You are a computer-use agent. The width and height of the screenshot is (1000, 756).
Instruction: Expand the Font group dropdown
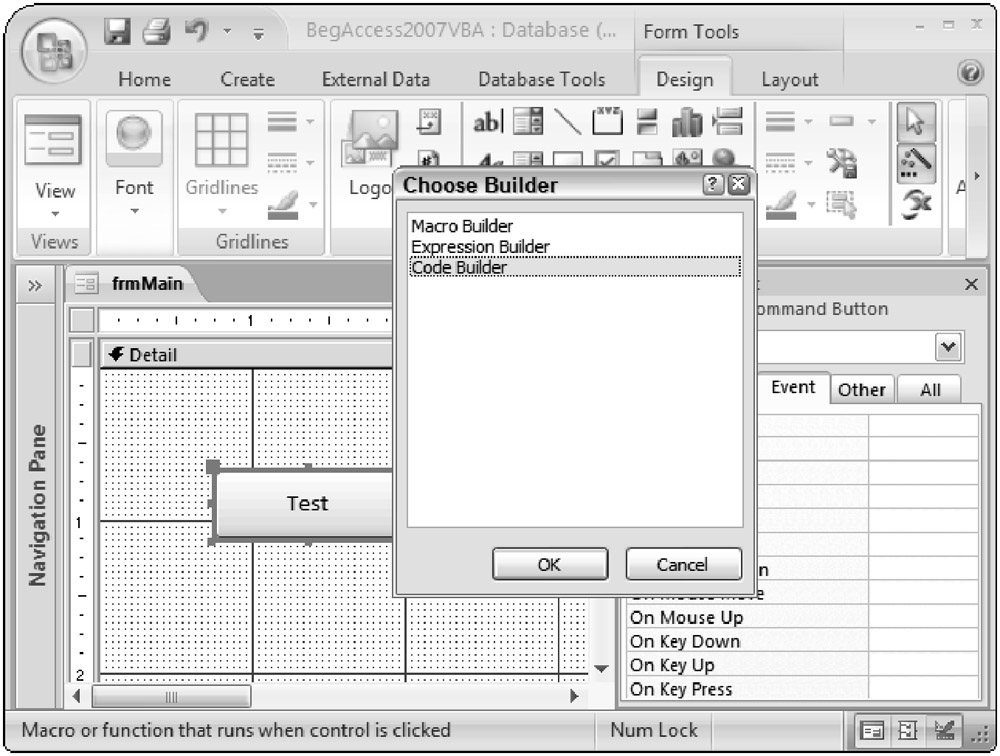[134, 211]
